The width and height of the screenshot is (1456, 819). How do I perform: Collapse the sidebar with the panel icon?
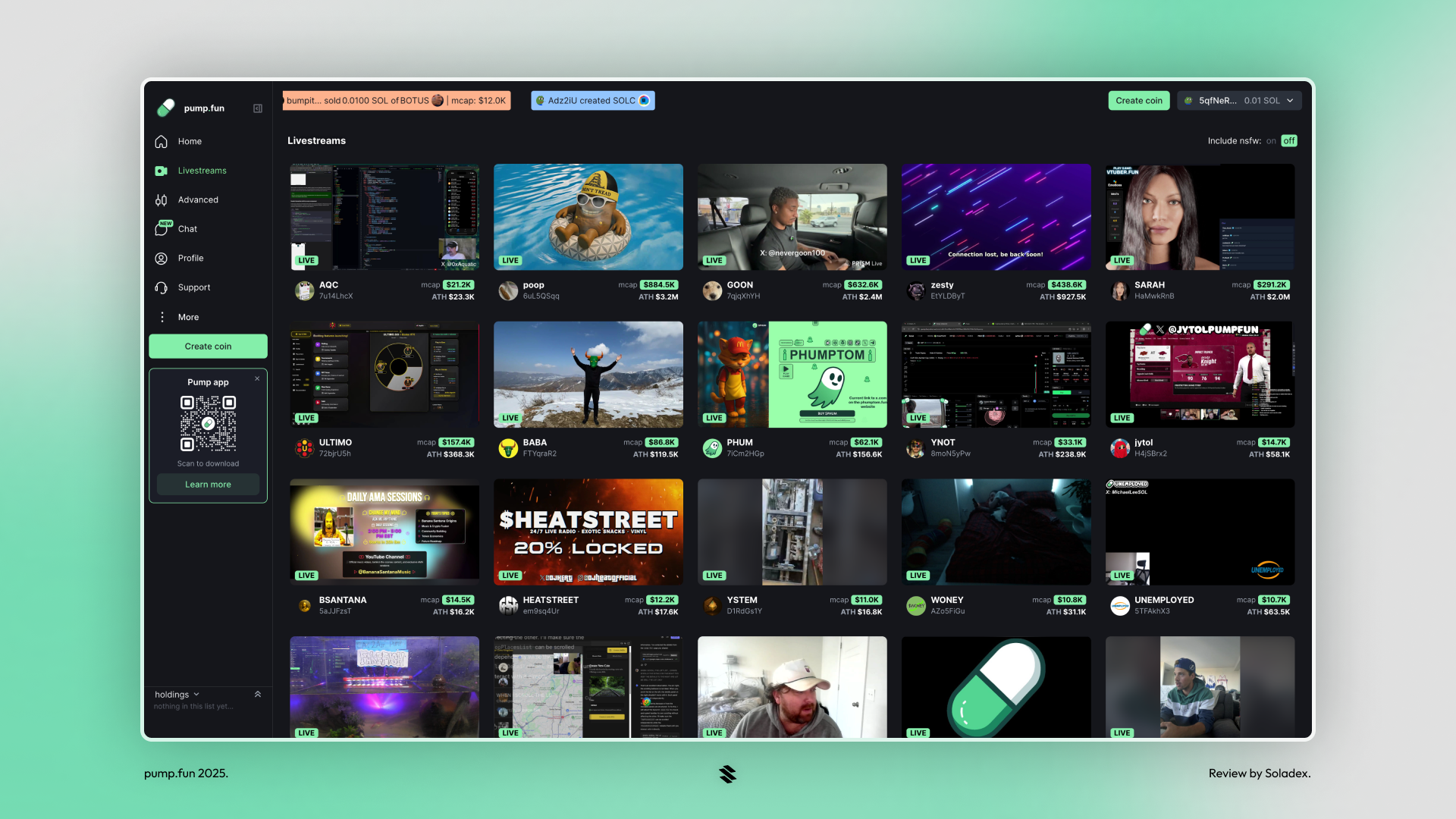258,108
